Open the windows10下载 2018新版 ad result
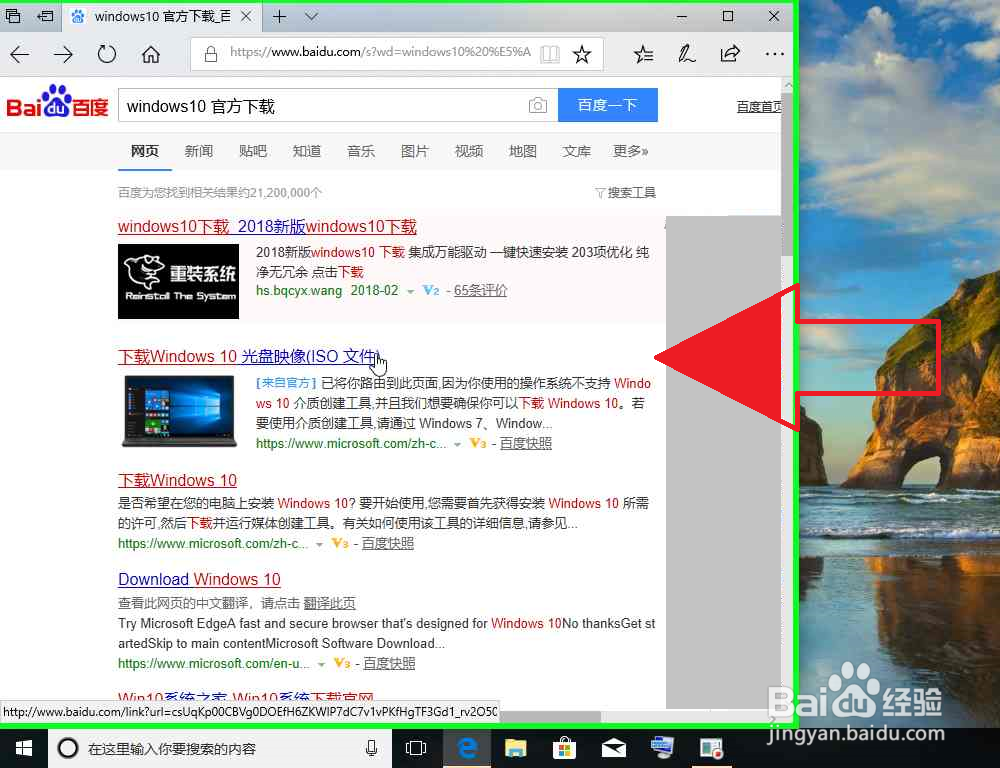Viewport: 1000px width, 768px height. pos(267,227)
